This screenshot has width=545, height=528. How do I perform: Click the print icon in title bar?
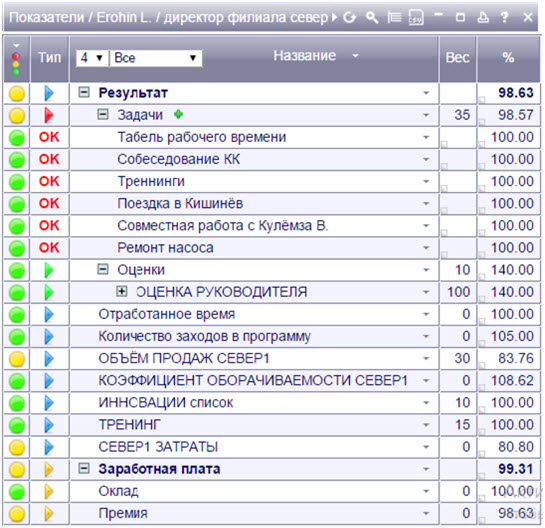[483, 17]
